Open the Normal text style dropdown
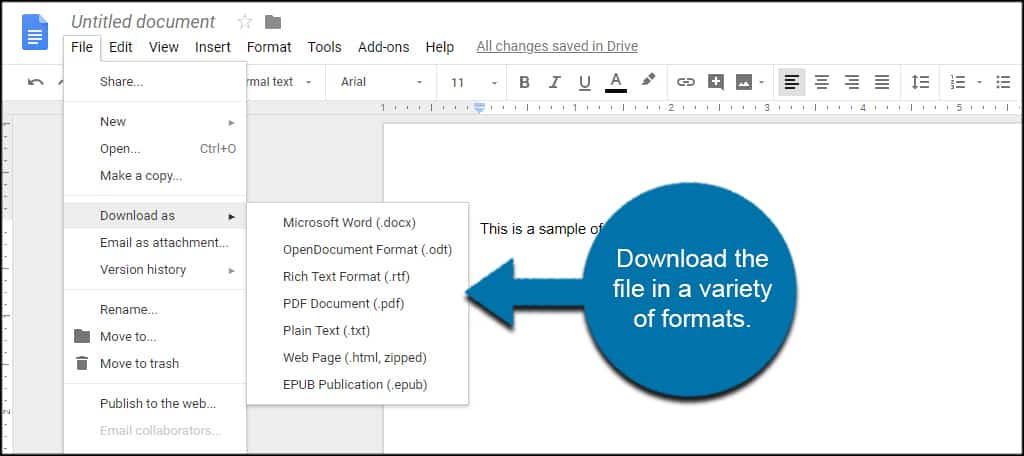1024x456 pixels. click(280, 82)
